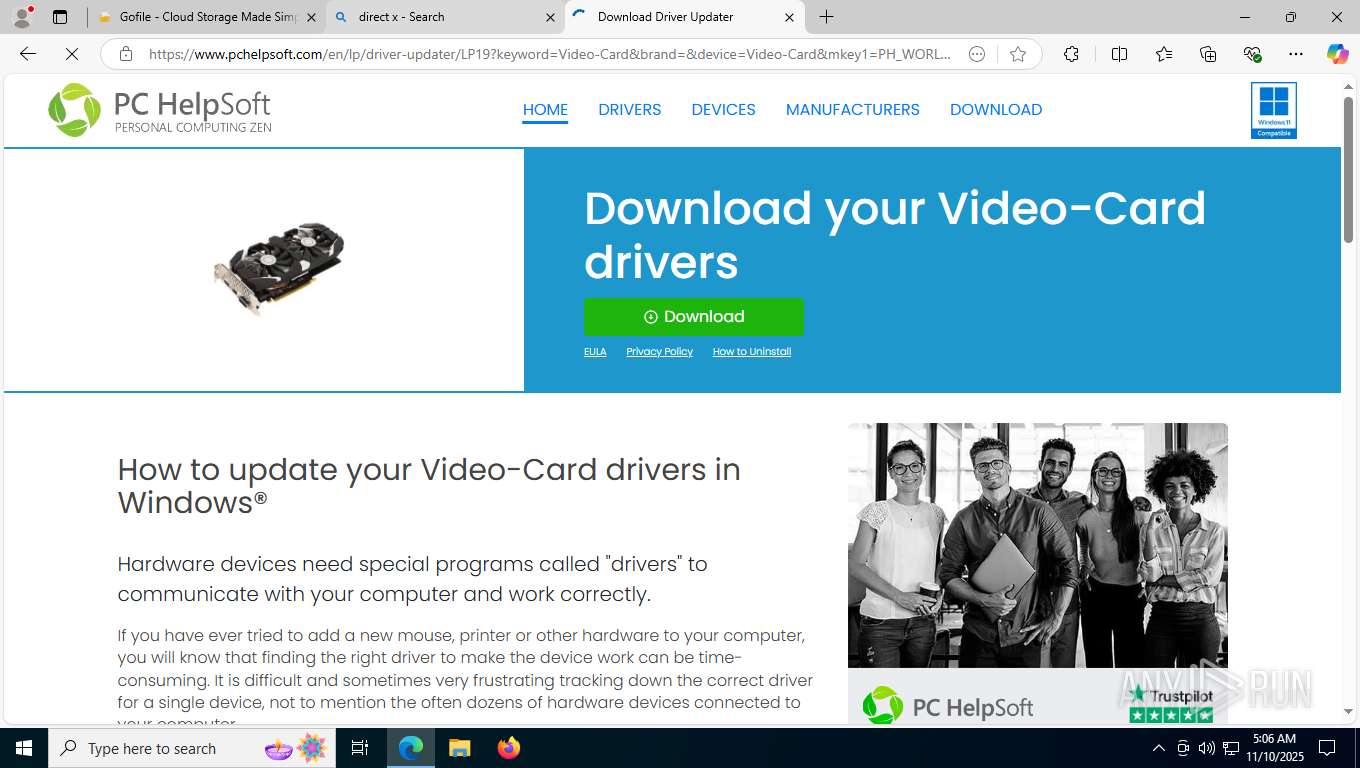Click the team photo image

click(x=1037, y=545)
